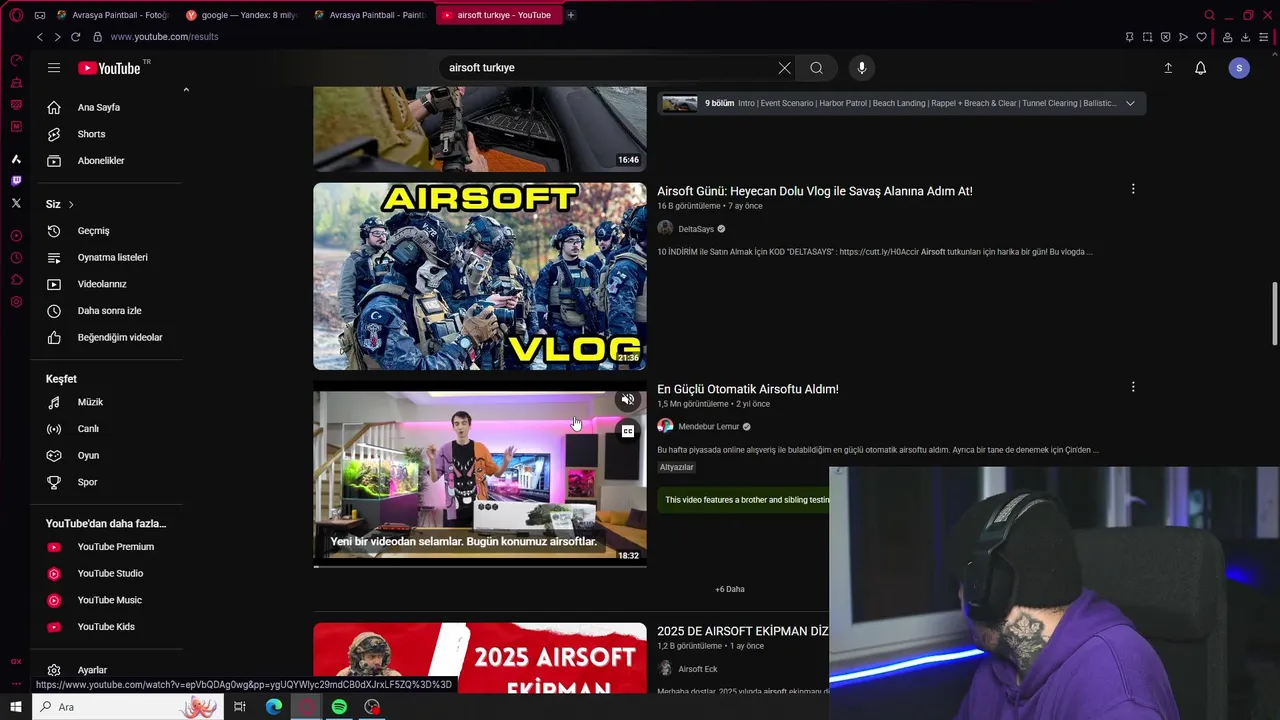The width and height of the screenshot is (1280, 720).
Task: Open Microsoft Edge from the taskbar
Action: [x=274, y=707]
